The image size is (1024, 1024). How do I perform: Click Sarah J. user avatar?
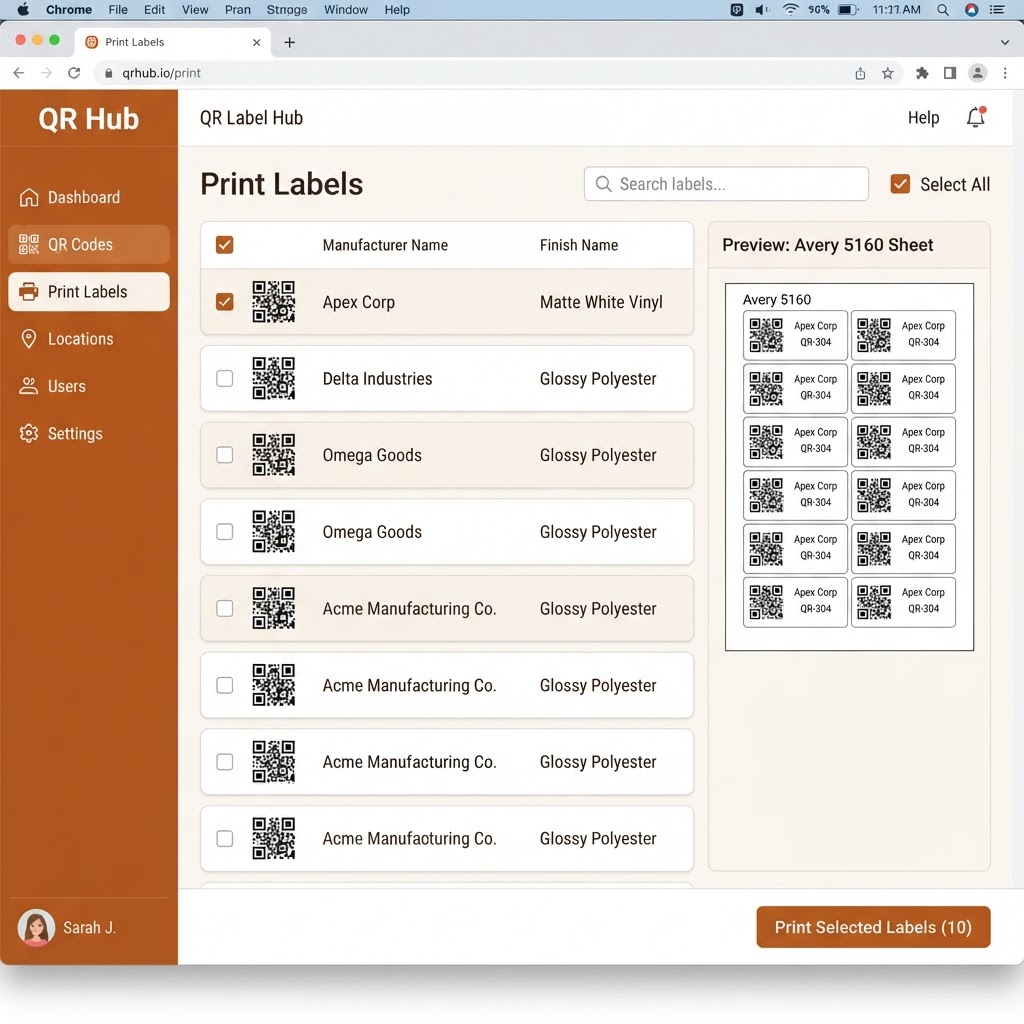36,927
